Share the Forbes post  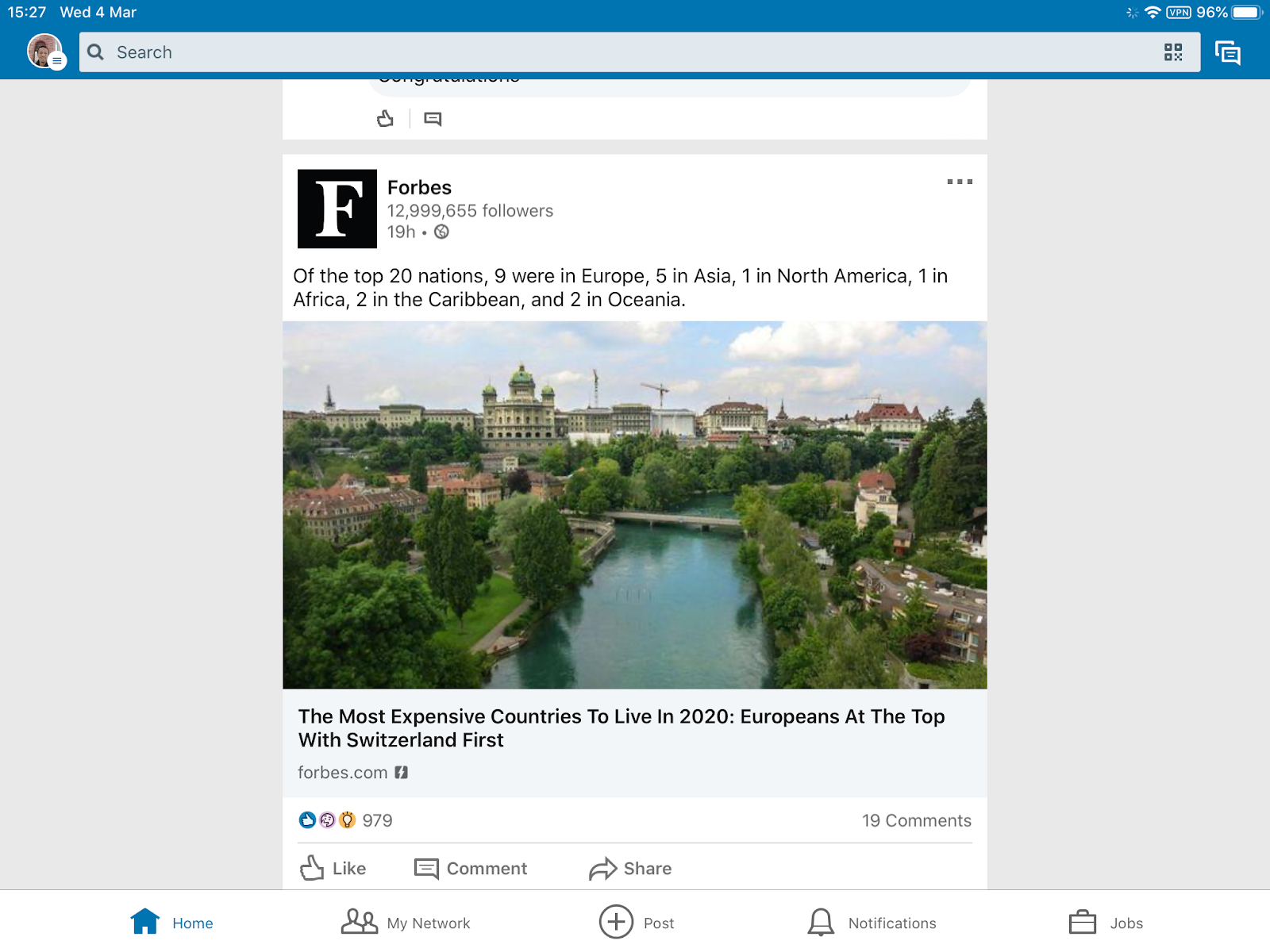[x=630, y=869]
